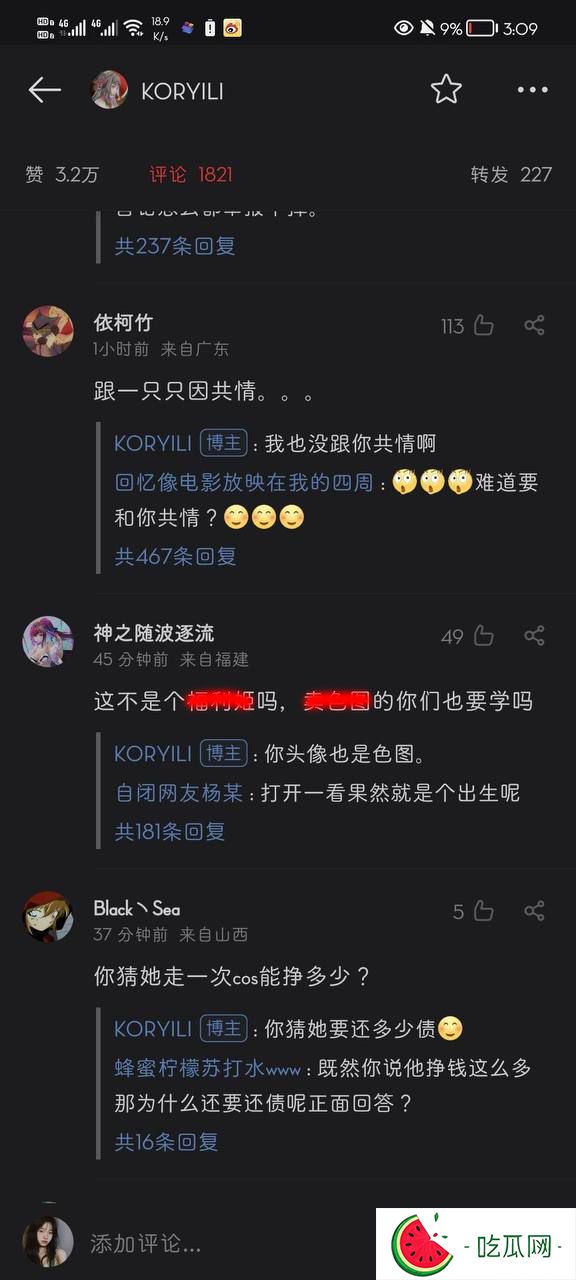Switch to the 评论 1821 tab

[191, 174]
